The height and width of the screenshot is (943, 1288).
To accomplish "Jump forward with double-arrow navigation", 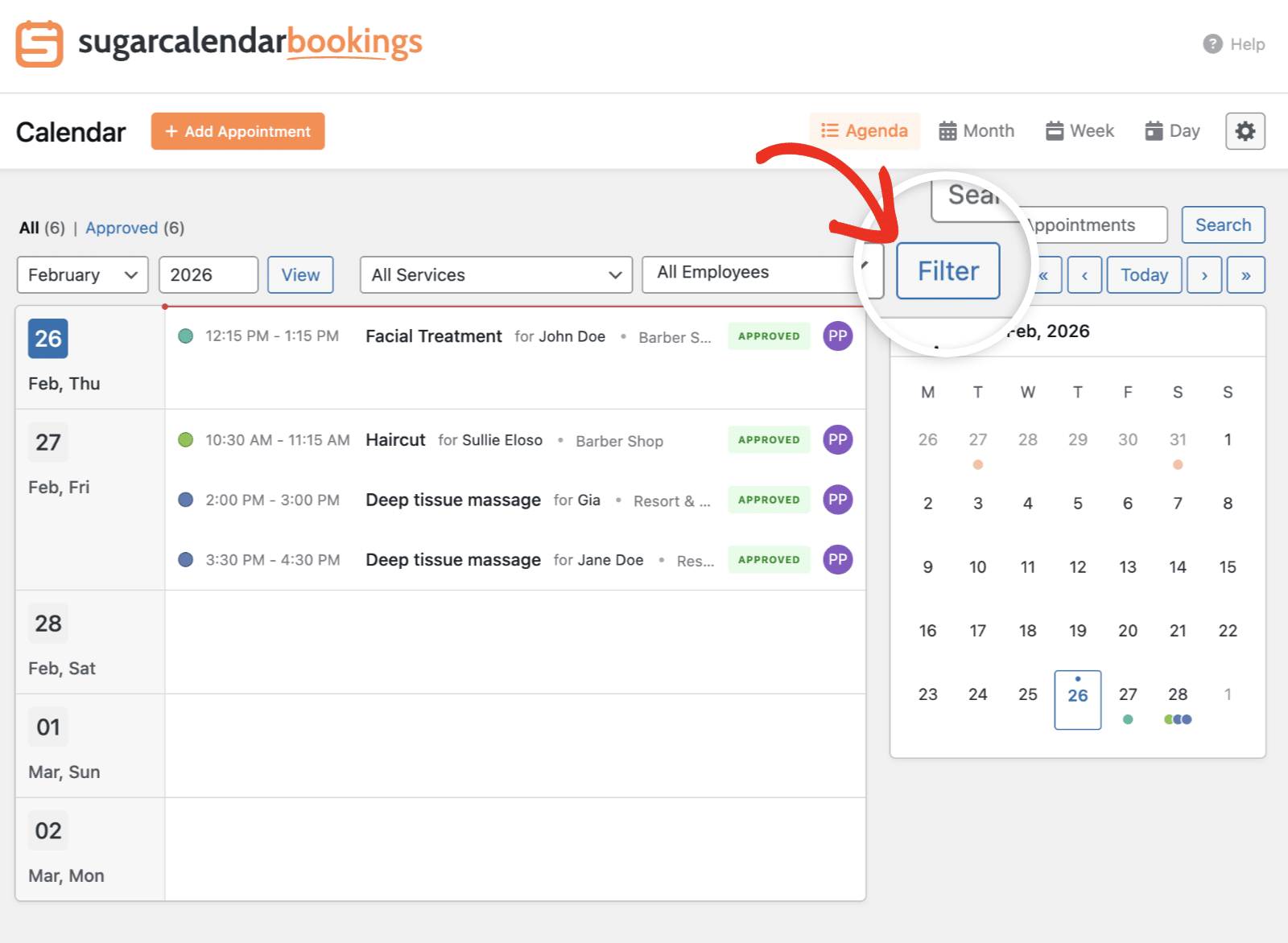I will pos(1246,274).
